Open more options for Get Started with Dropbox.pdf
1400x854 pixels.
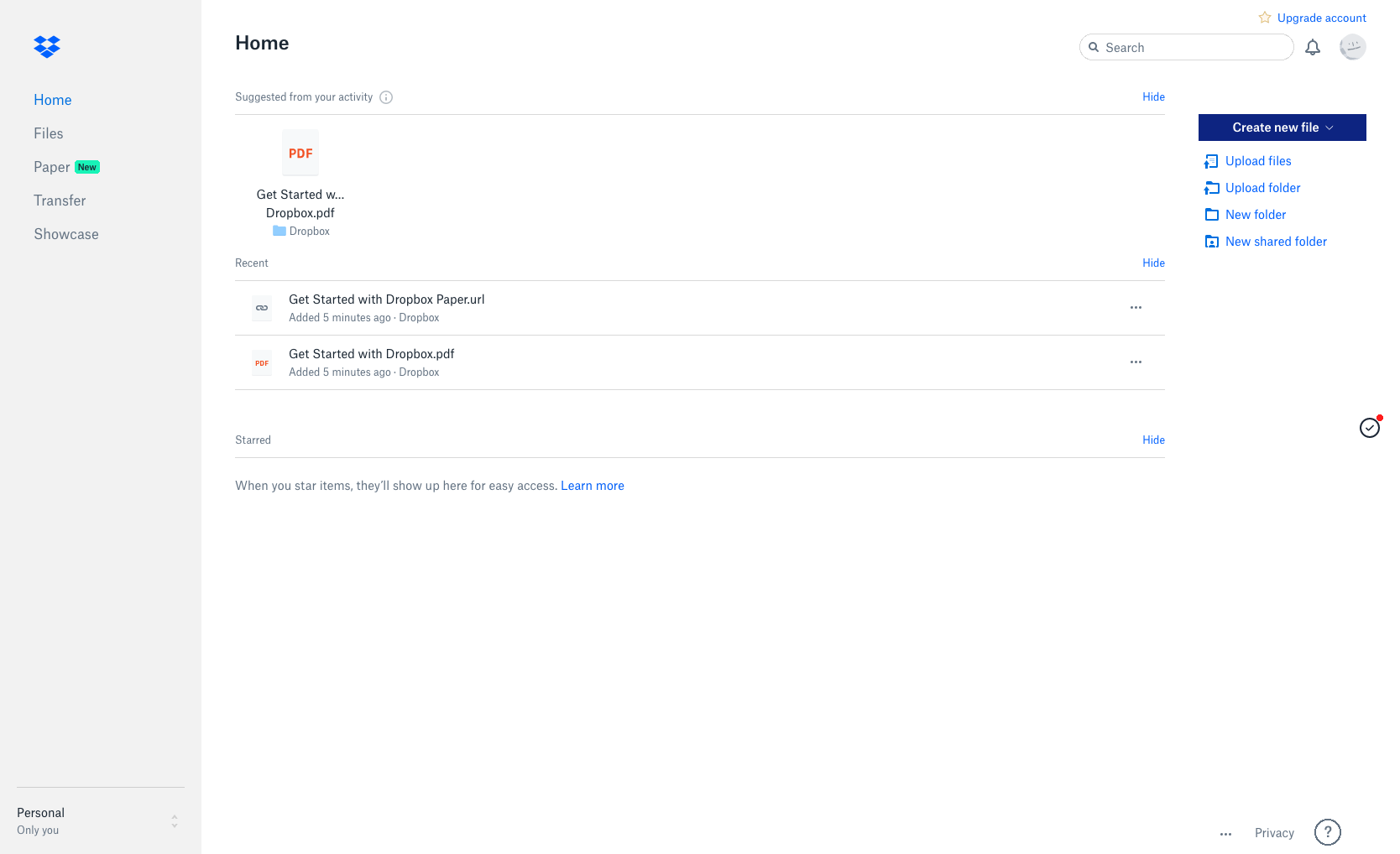(1136, 362)
